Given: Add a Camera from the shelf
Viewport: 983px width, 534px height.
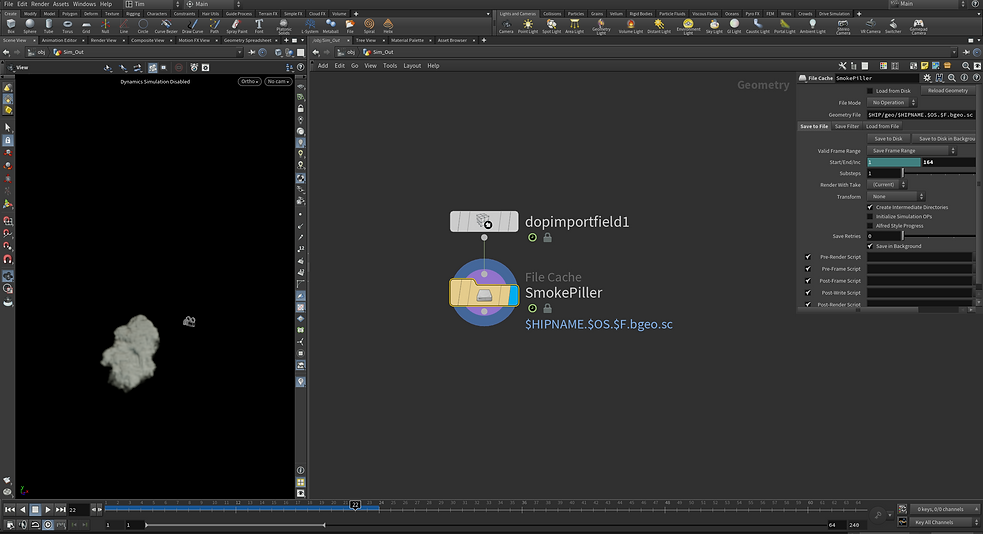Looking at the screenshot, I should [x=506, y=26].
